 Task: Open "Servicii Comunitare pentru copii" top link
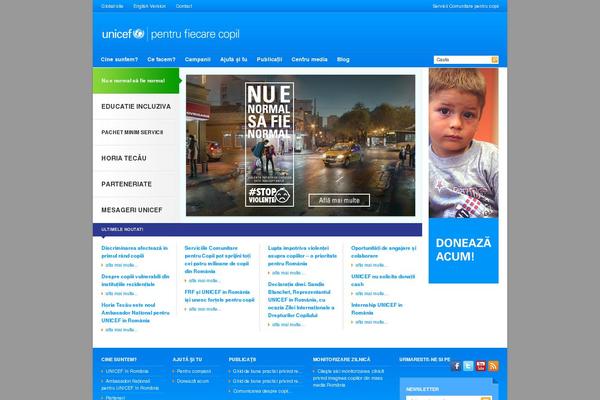click(465, 6)
